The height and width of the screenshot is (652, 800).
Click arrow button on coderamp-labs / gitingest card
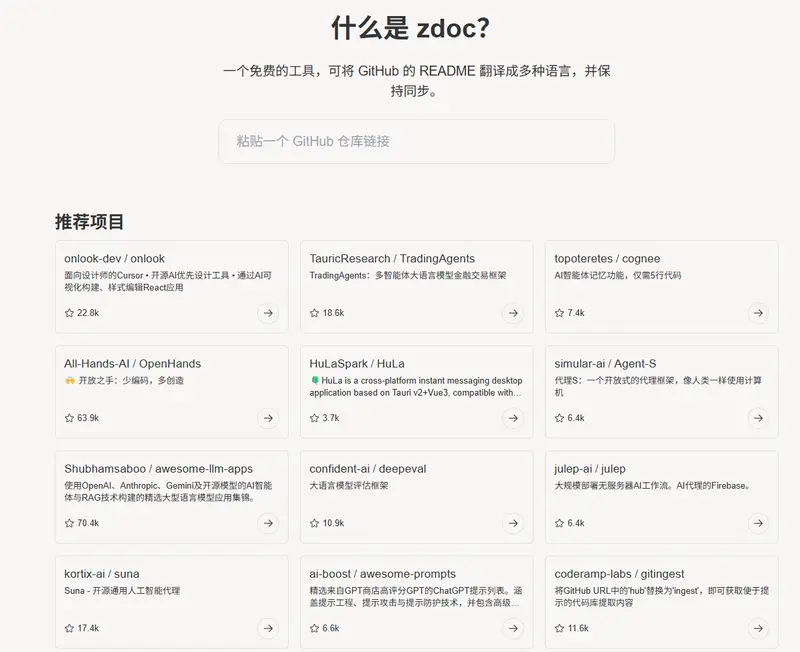757,628
